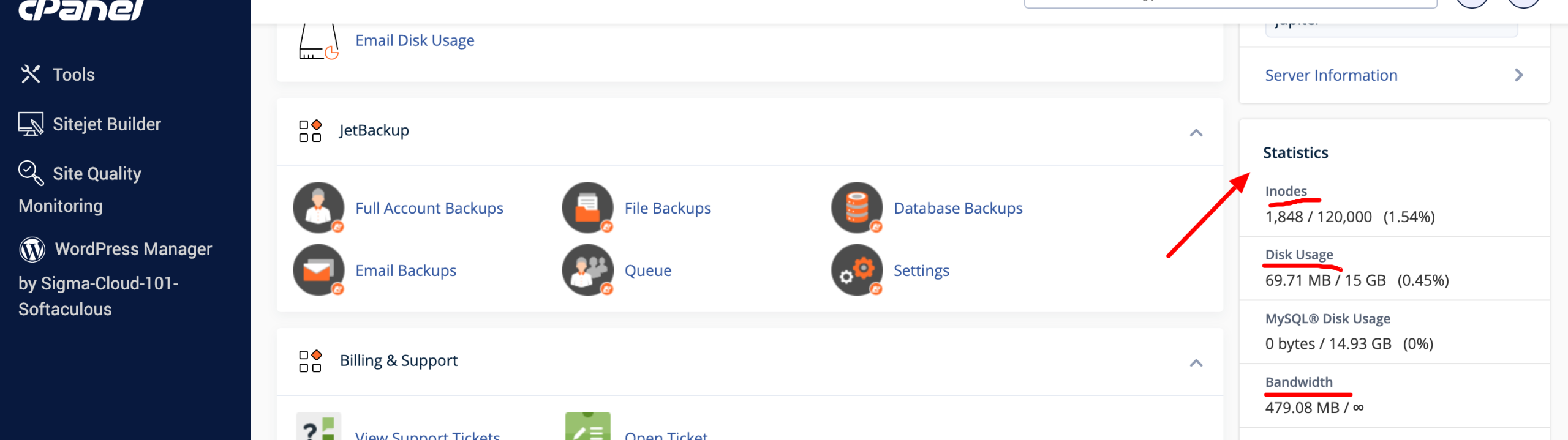Click the value 0 bytes / 14.93 GB

(1328, 344)
